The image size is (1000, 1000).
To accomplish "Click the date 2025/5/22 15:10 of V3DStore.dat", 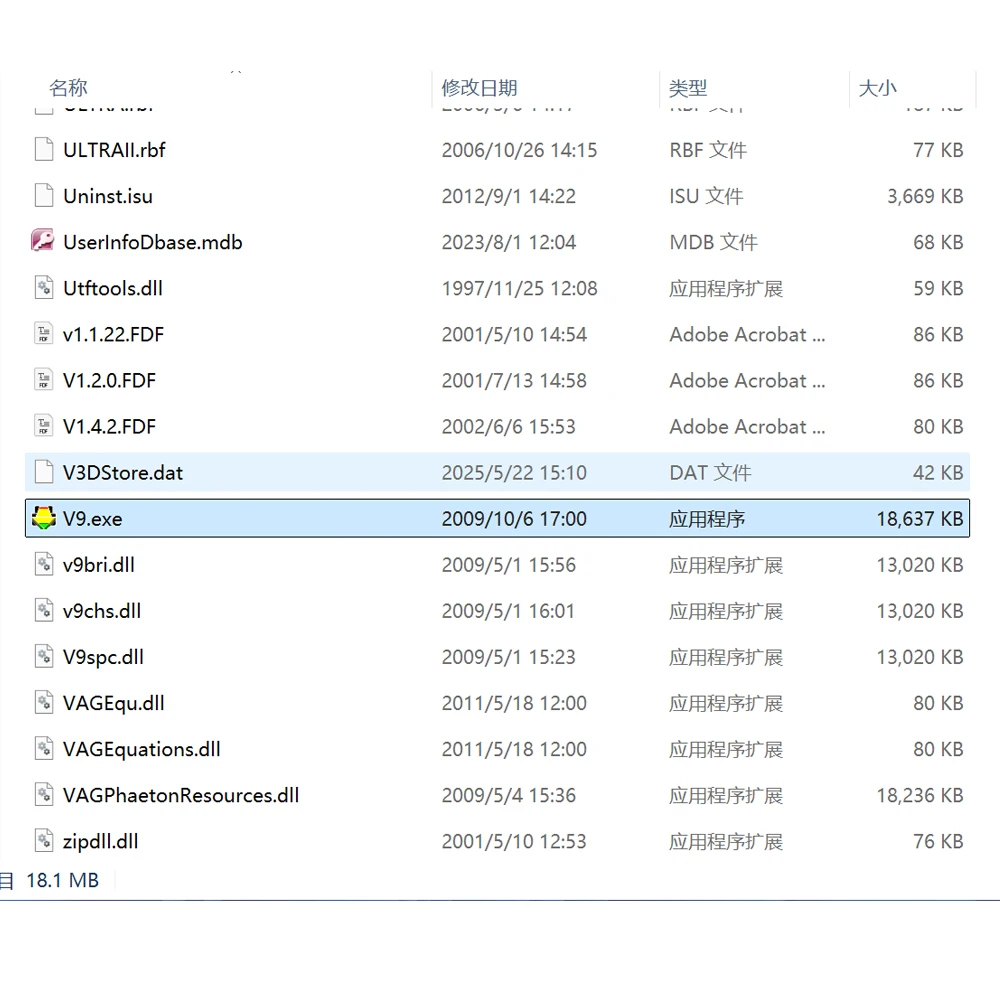I will 514,473.
